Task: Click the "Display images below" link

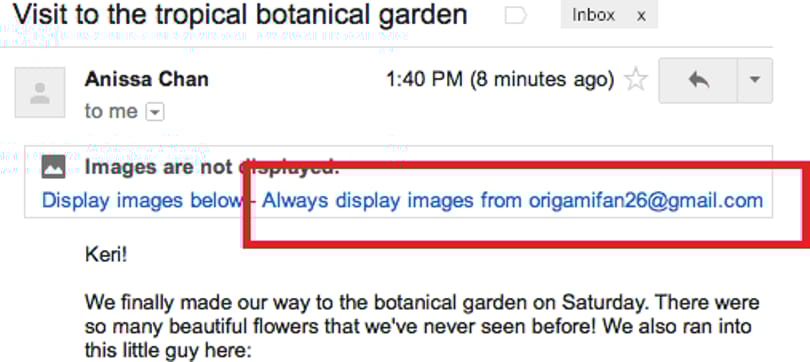Action: tap(142, 200)
